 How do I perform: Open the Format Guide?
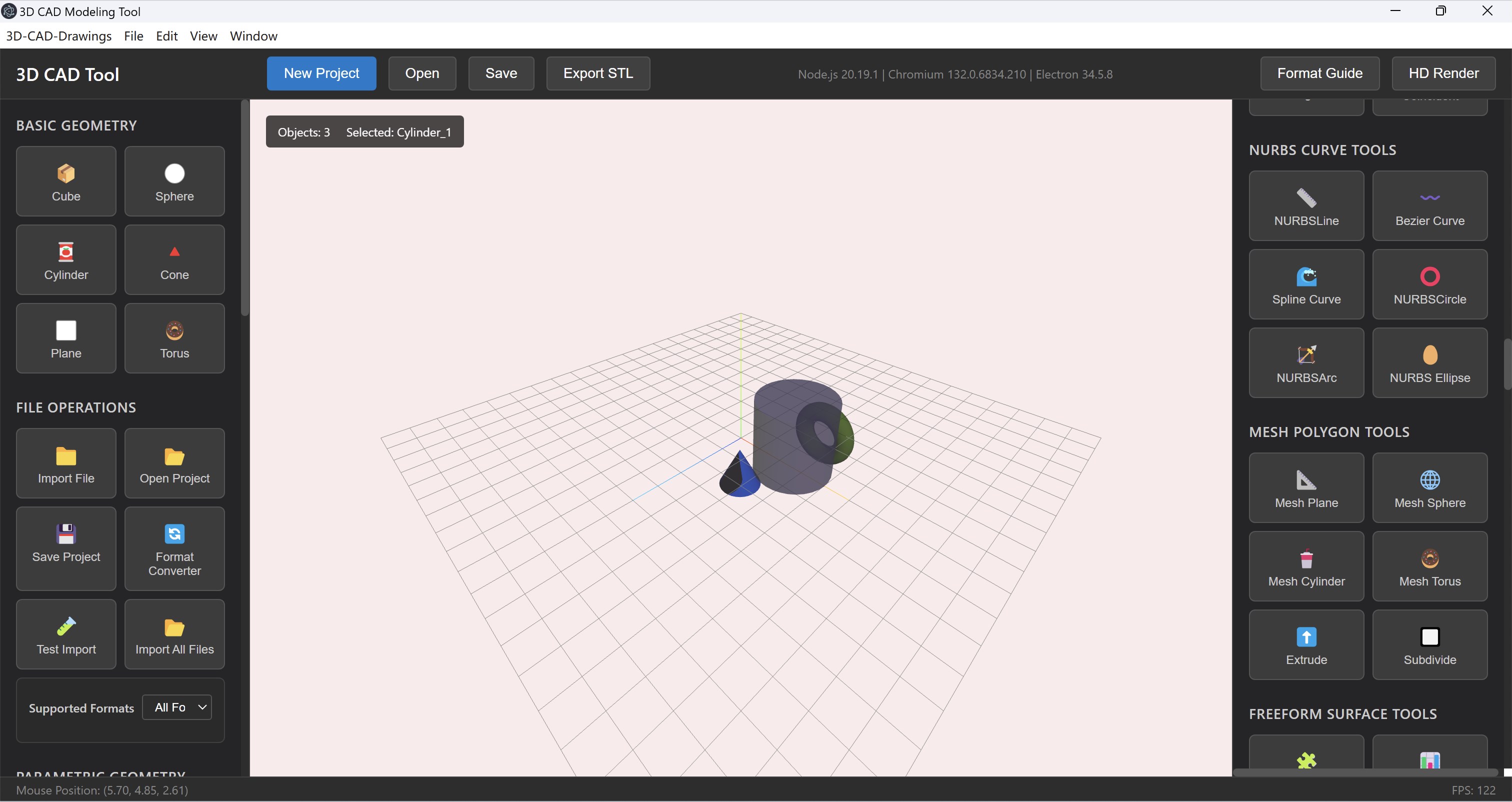point(1319,73)
